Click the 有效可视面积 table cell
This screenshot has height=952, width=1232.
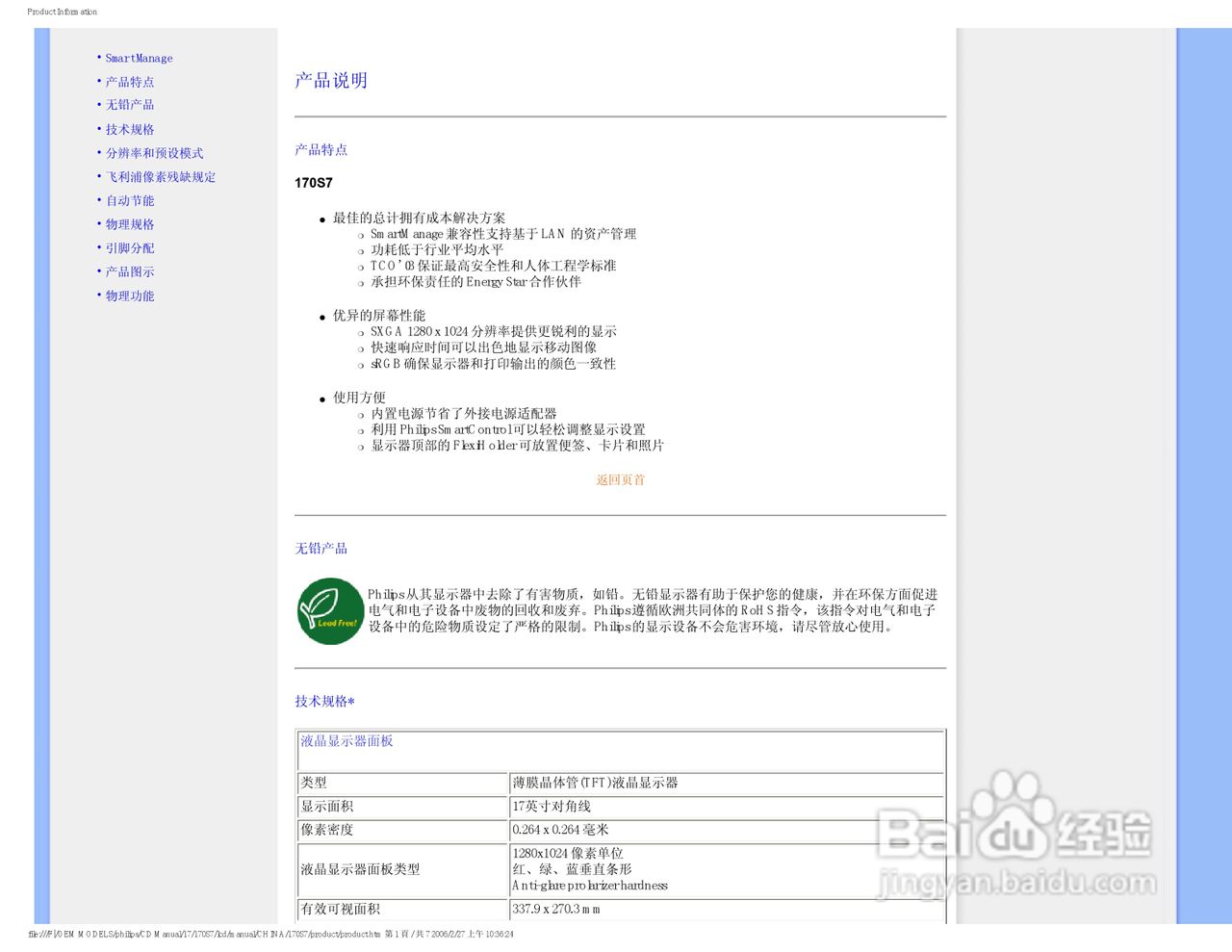click(x=403, y=909)
